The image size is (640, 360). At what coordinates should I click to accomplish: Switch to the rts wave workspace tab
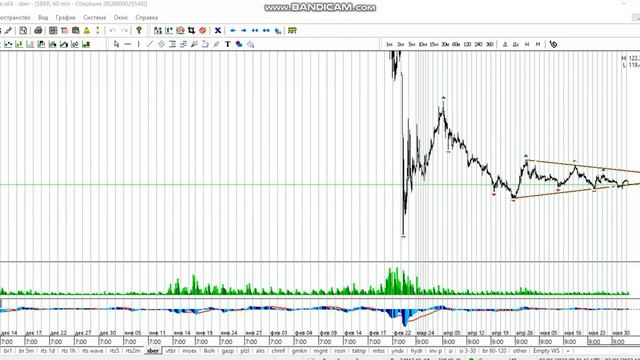[x=92, y=351]
